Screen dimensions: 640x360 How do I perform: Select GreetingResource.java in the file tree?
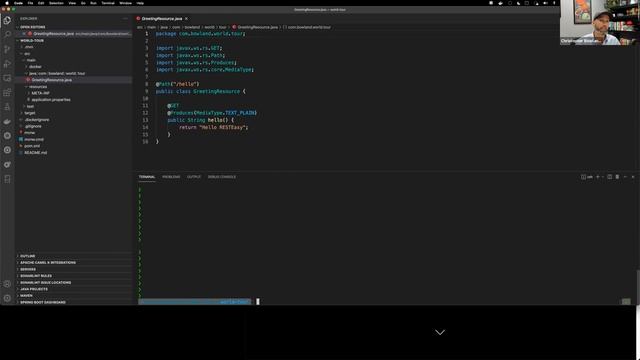coord(51,80)
